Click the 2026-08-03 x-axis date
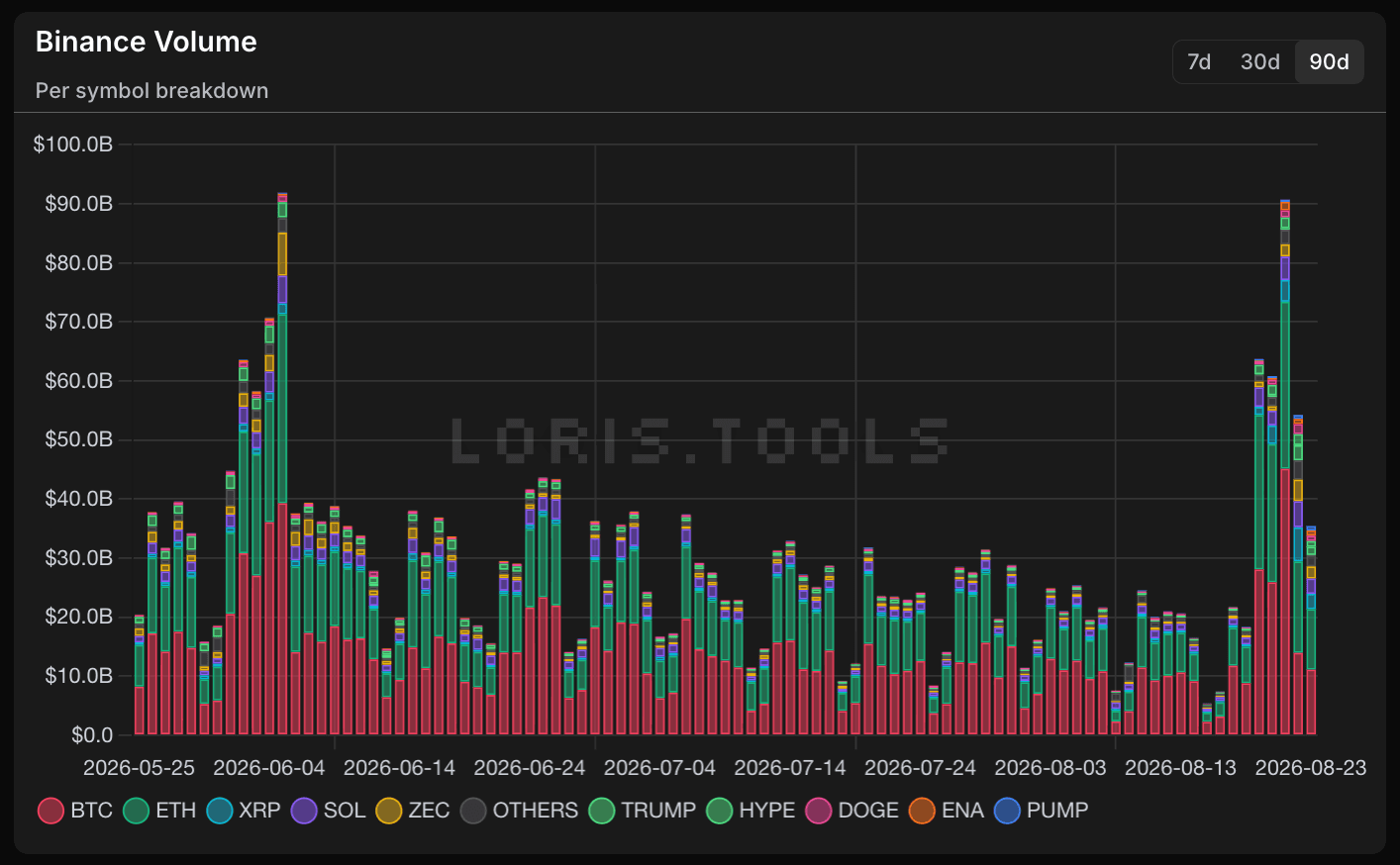 click(1050, 768)
